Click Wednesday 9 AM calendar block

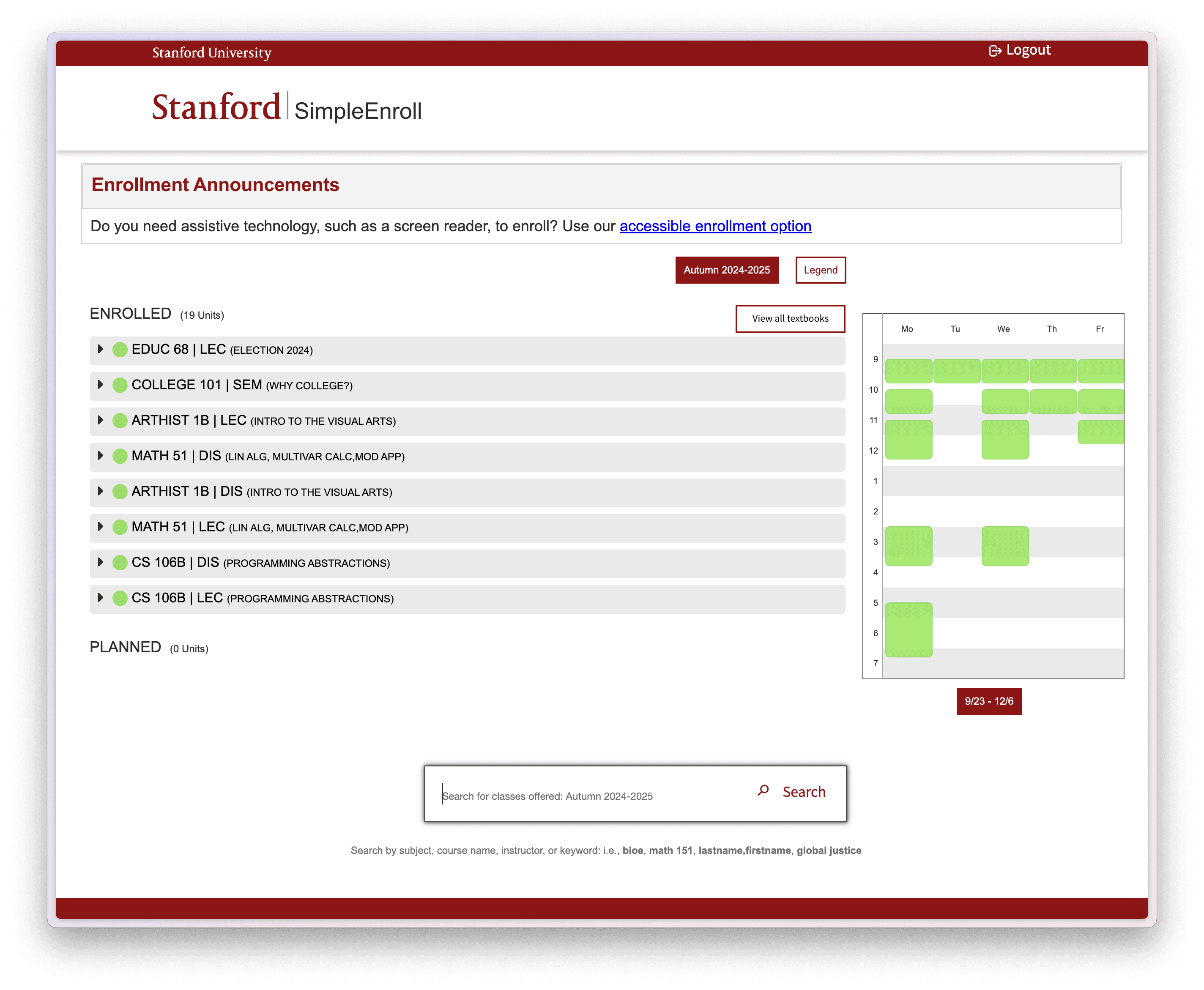[1005, 371]
